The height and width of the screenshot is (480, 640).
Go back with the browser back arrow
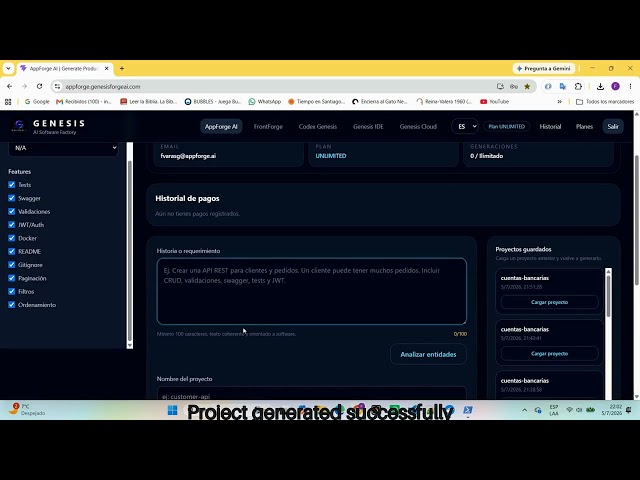coord(9,87)
